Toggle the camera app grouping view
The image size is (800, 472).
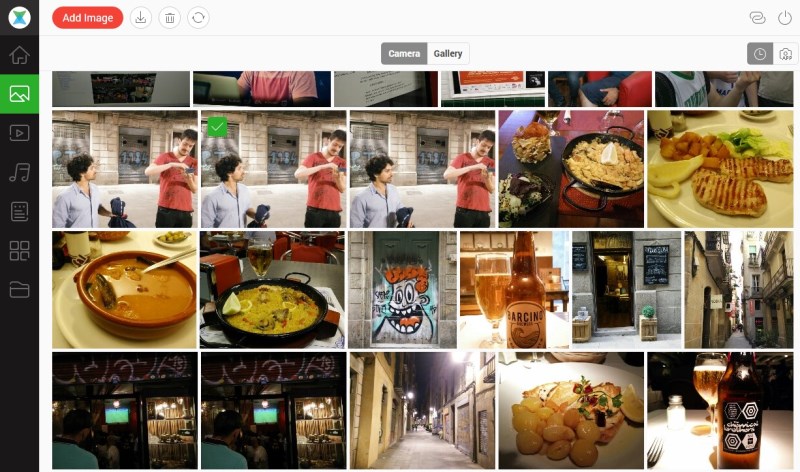(x=785, y=54)
